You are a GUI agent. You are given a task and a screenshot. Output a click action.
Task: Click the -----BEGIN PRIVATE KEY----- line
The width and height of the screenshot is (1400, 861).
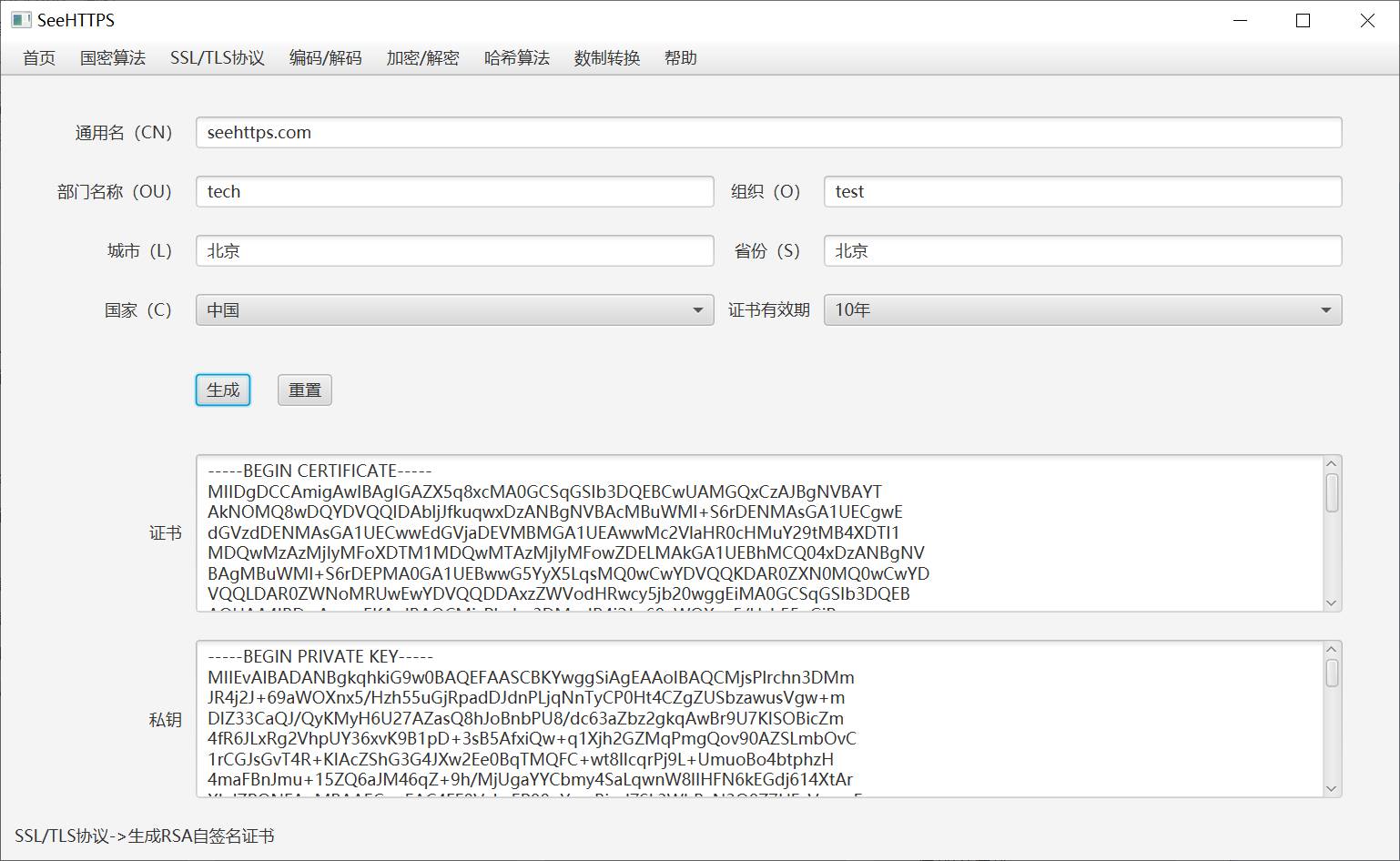point(320,656)
